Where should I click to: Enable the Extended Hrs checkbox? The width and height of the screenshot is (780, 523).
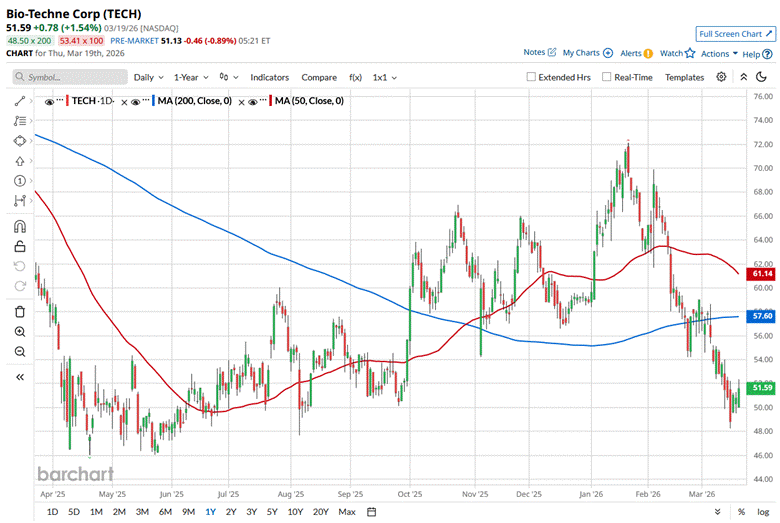pos(532,77)
